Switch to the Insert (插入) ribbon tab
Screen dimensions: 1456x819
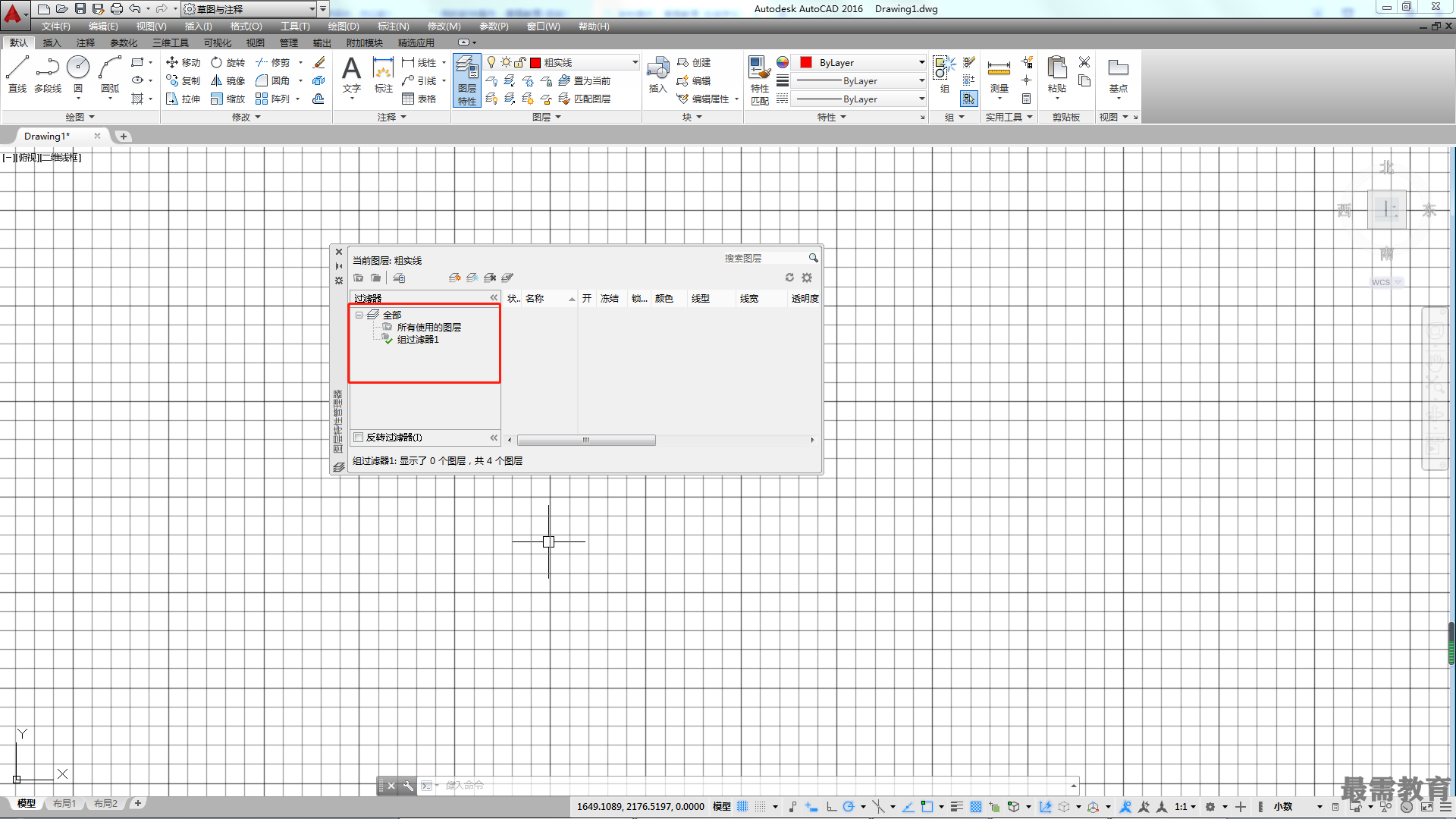[x=52, y=42]
